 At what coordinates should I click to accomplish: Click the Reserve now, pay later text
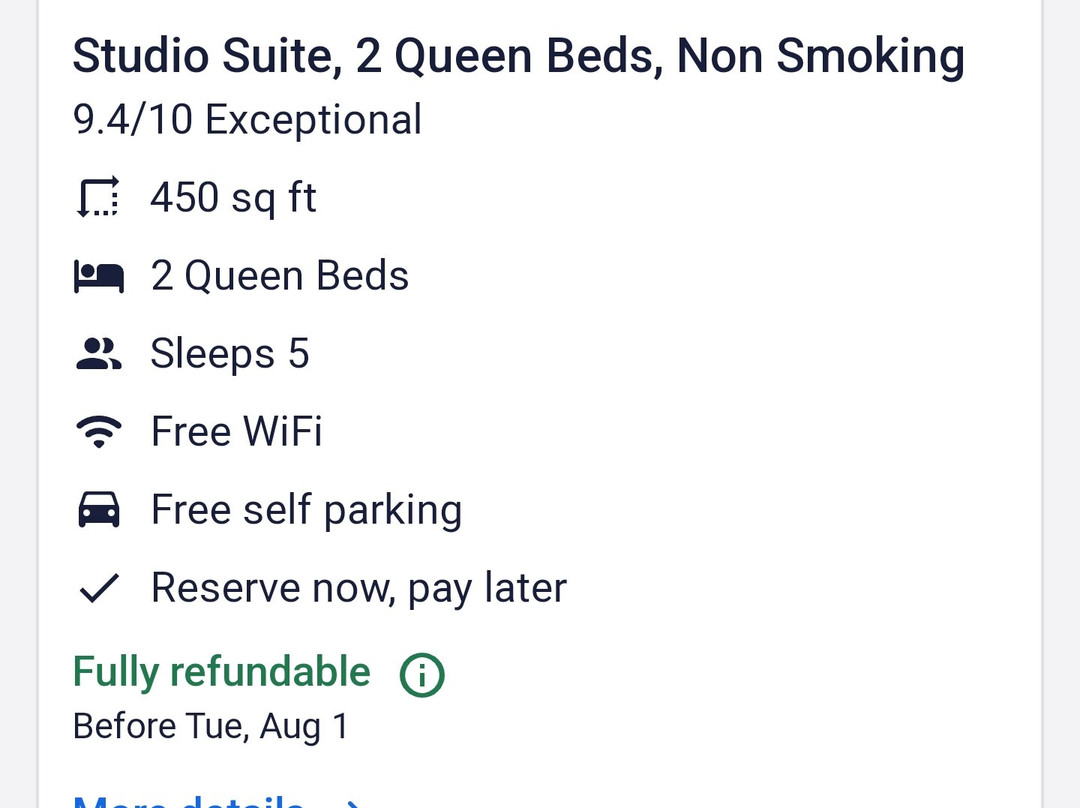pyautogui.click(x=358, y=587)
